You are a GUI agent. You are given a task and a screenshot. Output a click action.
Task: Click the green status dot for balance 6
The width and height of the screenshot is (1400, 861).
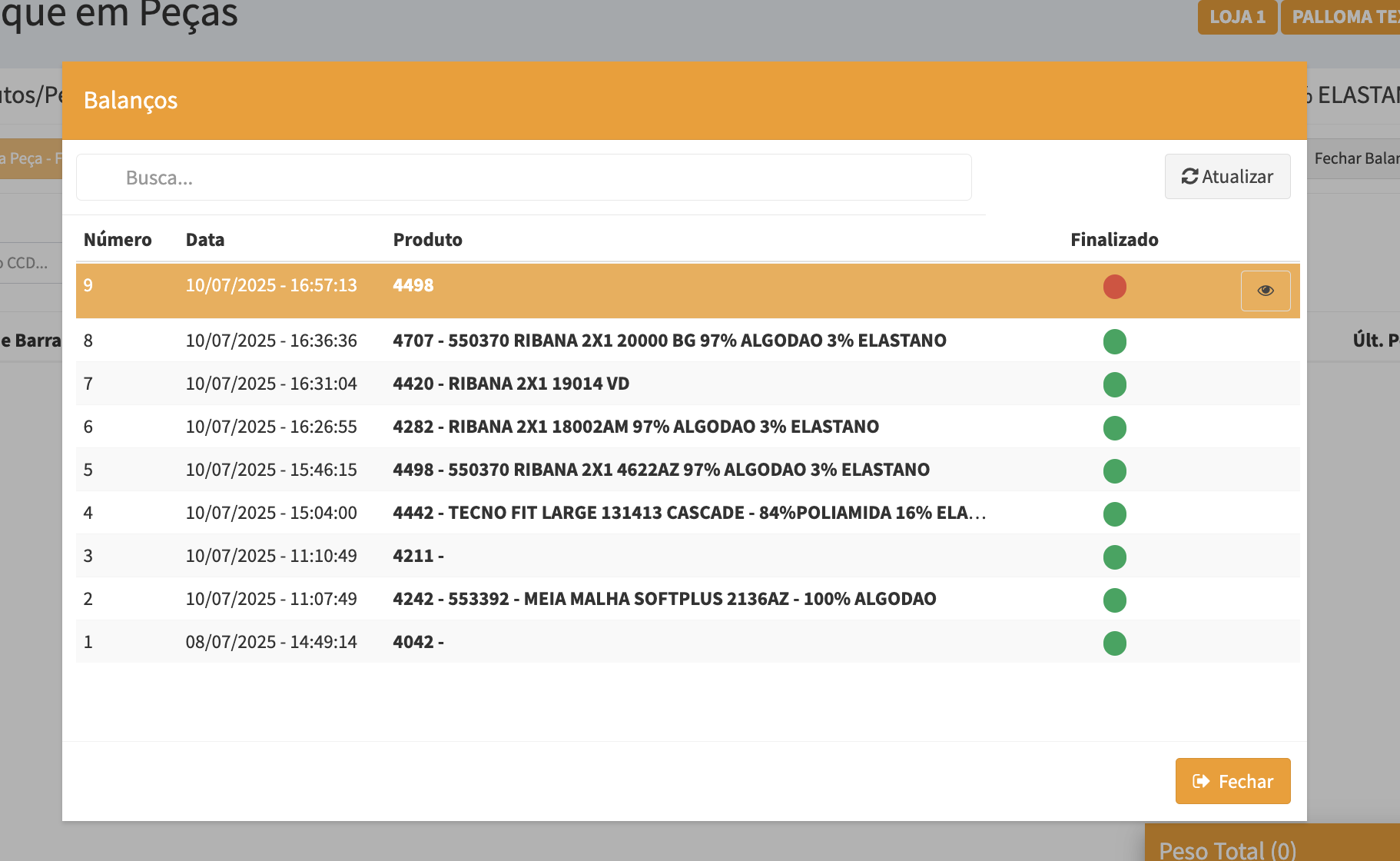tap(1114, 427)
